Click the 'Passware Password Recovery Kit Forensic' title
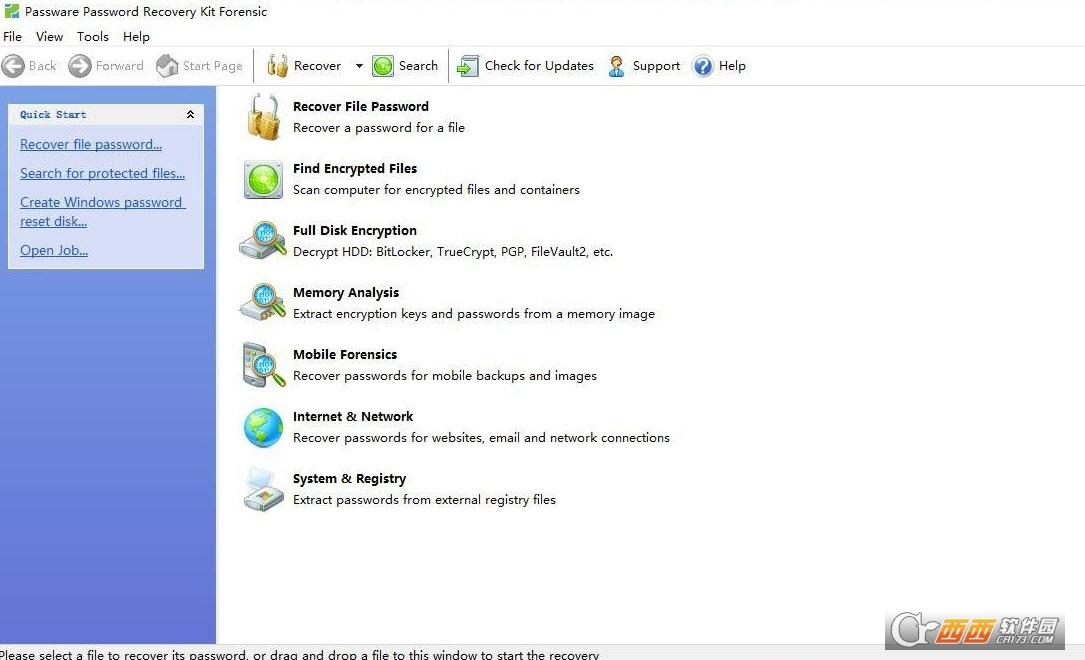Screen dimensions: 1085x660 (146, 11)
